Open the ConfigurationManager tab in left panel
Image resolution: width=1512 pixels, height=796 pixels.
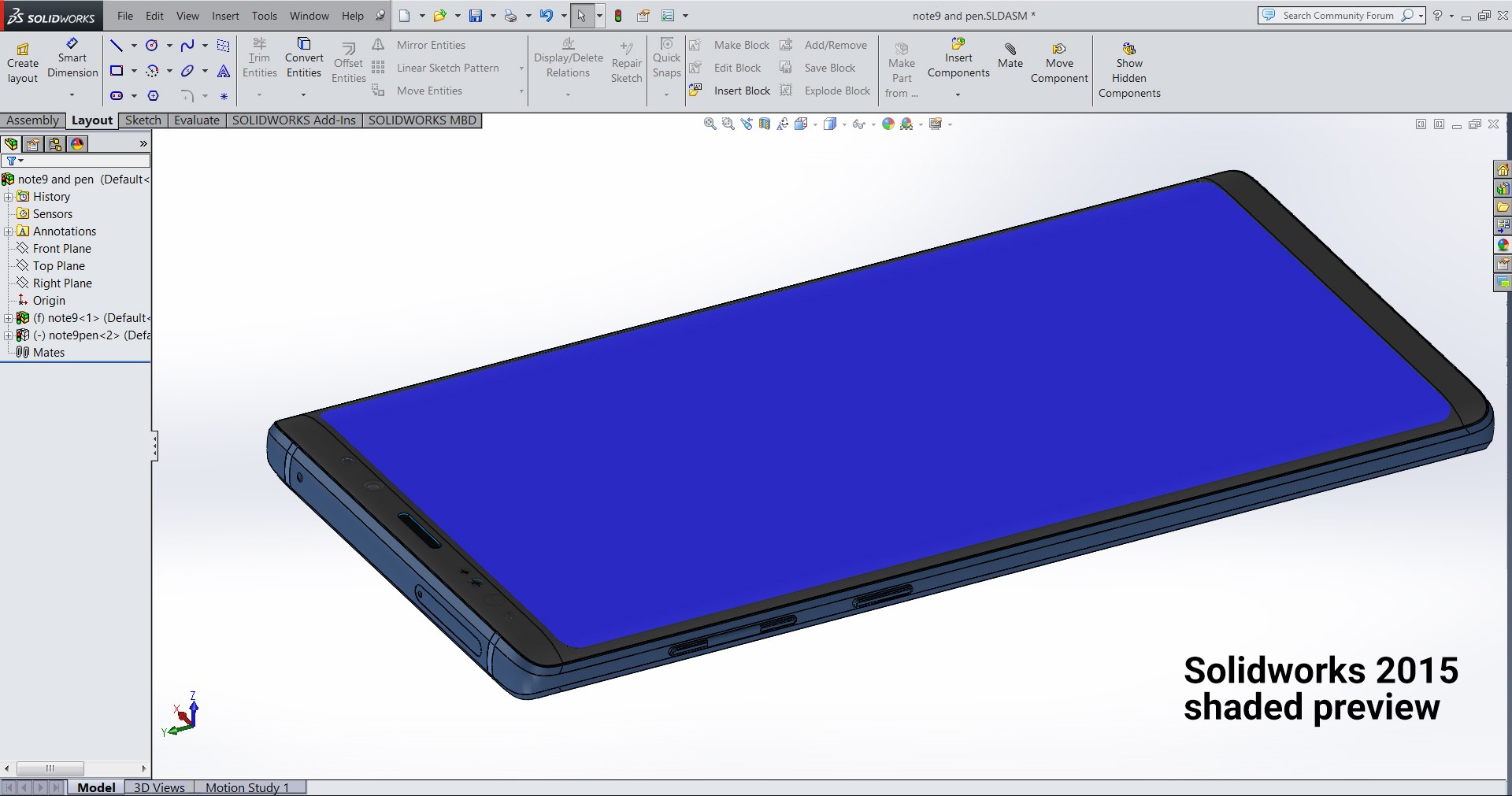click(55, 144)
